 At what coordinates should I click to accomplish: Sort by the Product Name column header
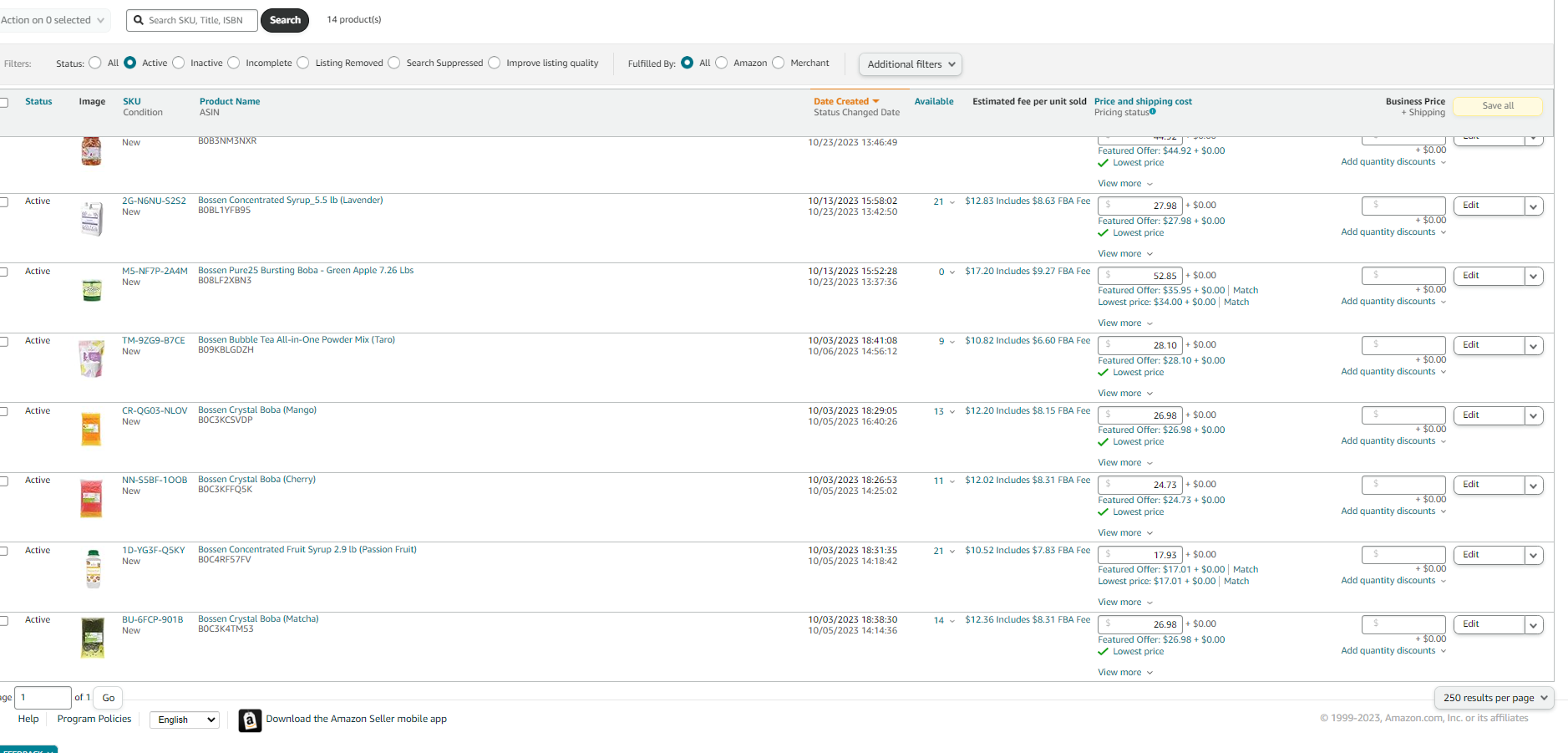[230, 101]
